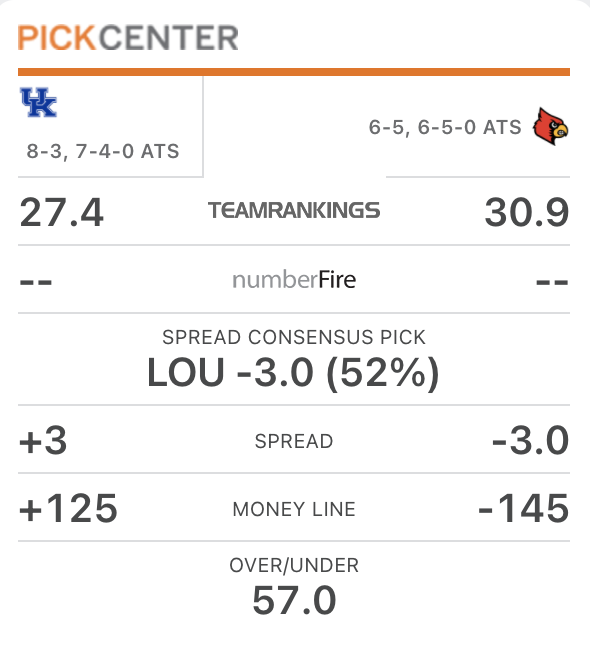Viewport: 590px width, 652px height.
Task: Click the TeamRankings logo
Action: (x=294, y=210)
